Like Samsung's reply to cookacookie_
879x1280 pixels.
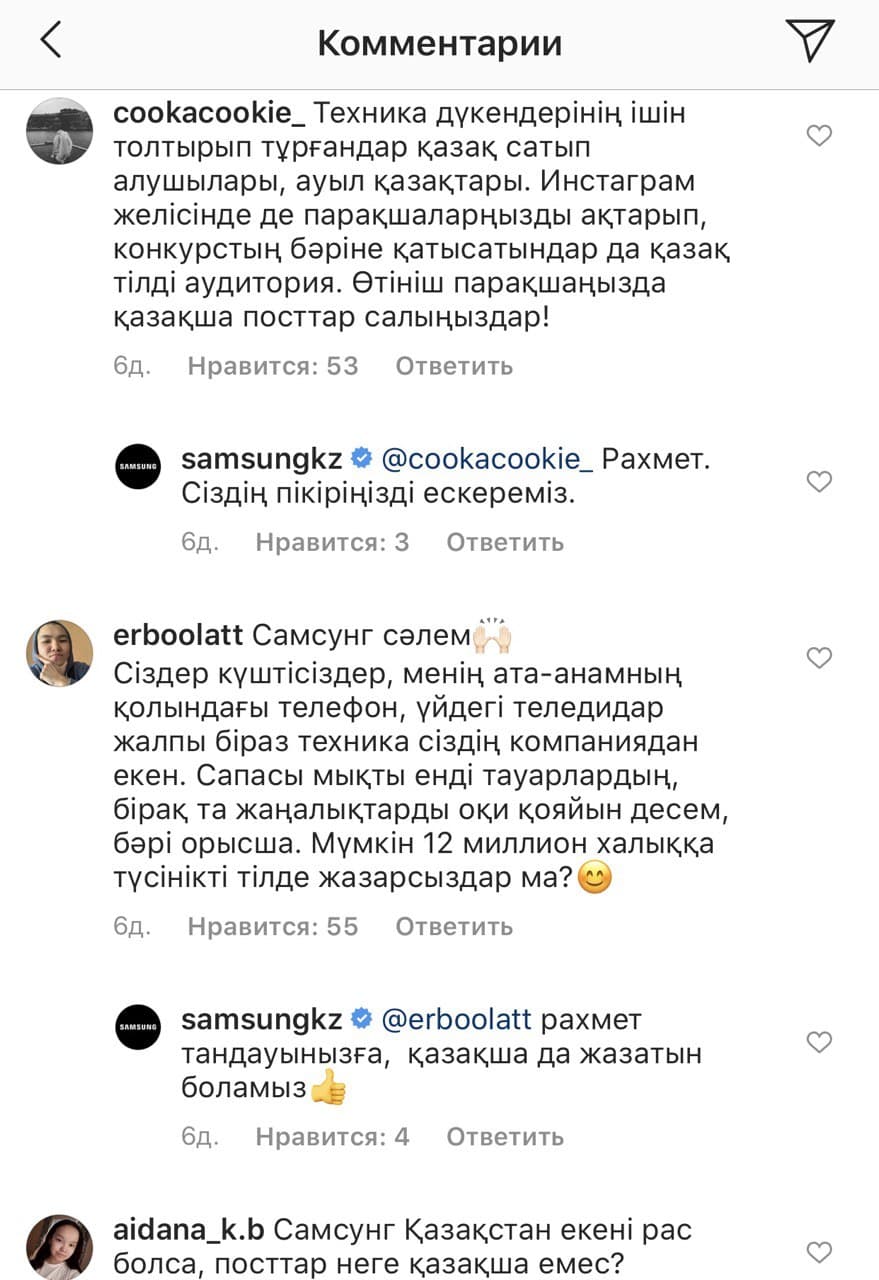tap(819, 482)
